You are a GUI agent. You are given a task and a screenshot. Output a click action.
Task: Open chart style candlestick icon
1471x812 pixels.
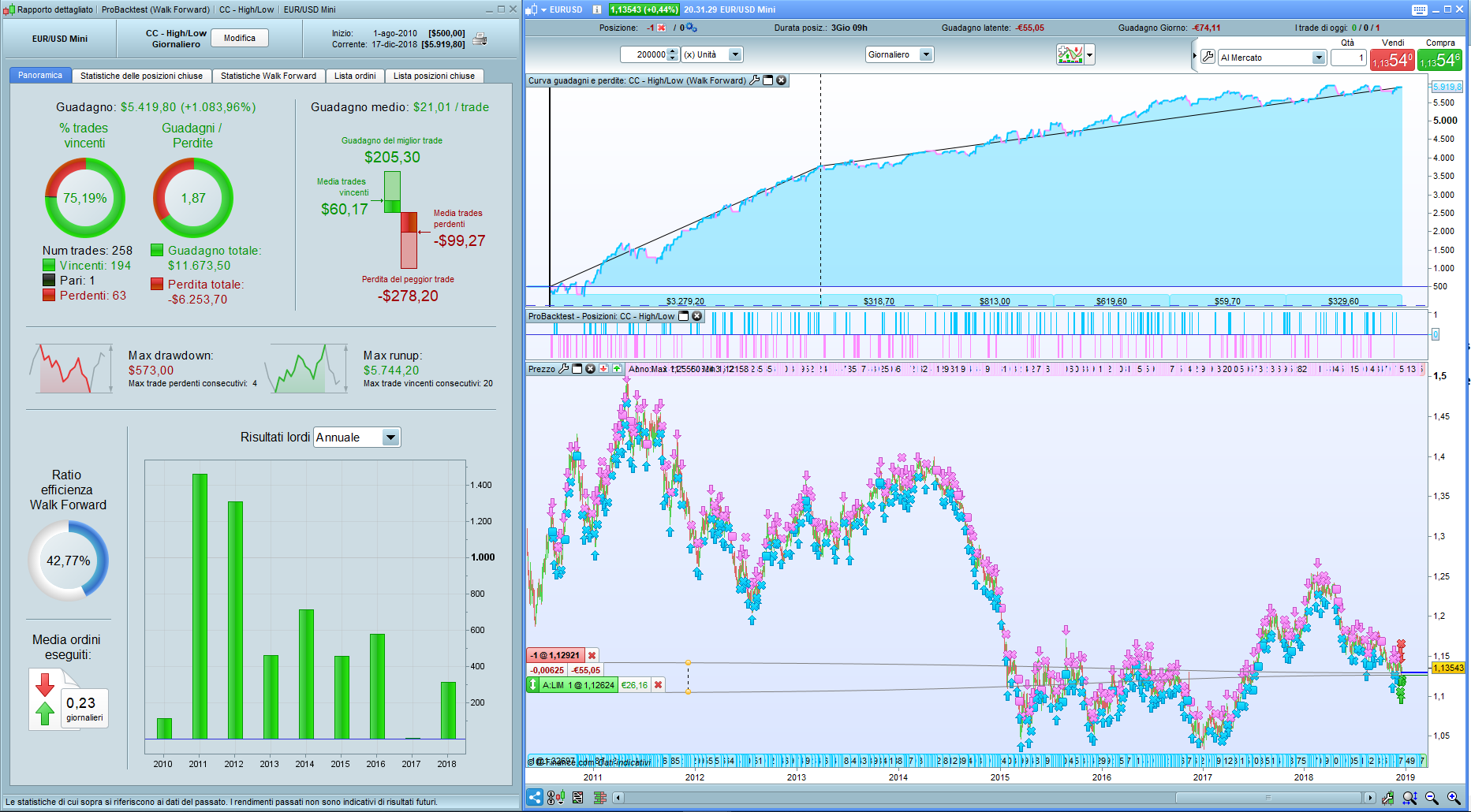tap(555, 797)
